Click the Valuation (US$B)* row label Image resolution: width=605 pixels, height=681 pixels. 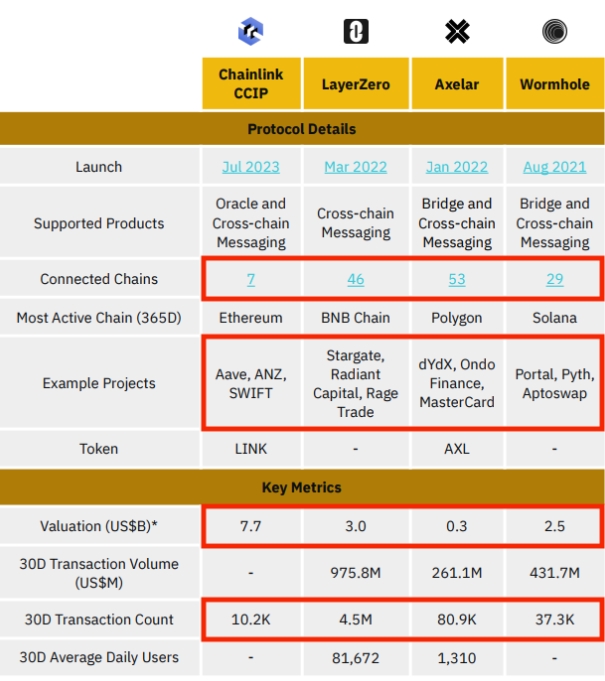click(99, 526)
